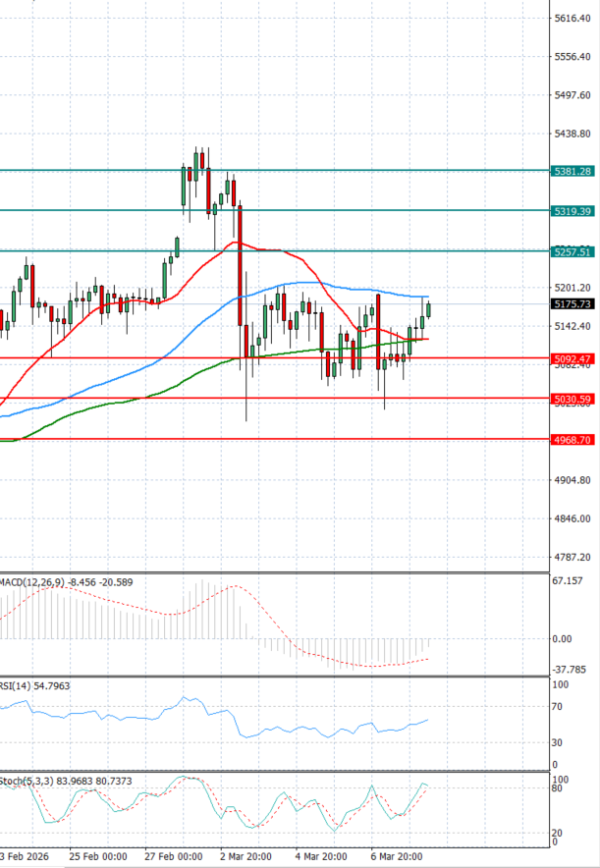Screen dimensions: 600x868
Task: Select the 5319.39 teal level label
Action: [572, 211]
